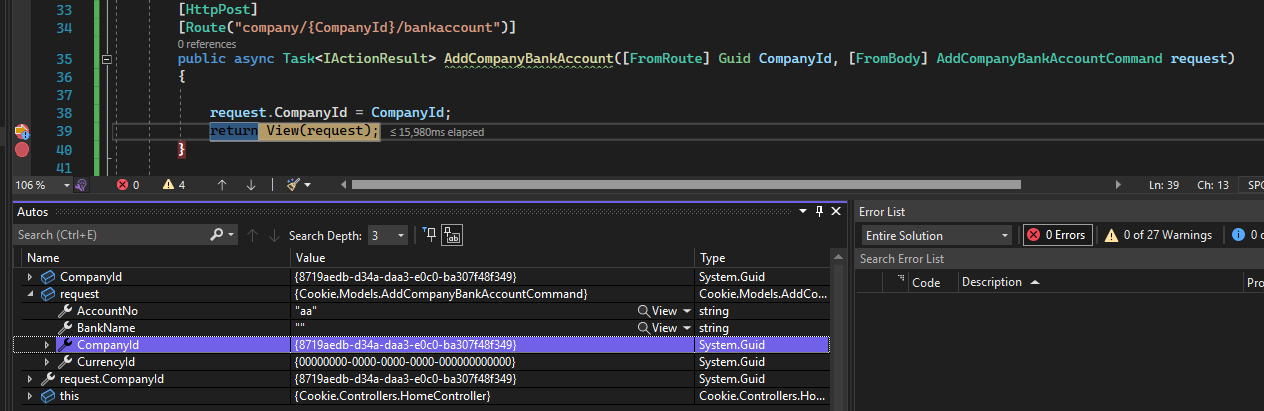Click the Autos vertical scrollbar up arrow

(x=837, y=256)
